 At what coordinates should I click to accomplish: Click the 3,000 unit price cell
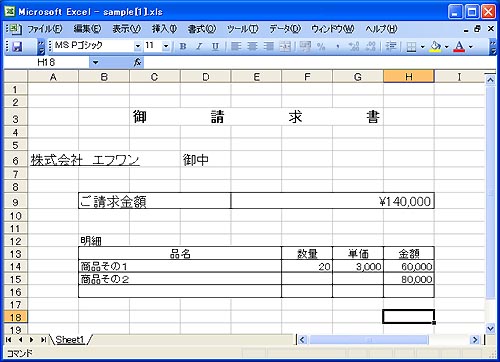[x=358, y=266]
